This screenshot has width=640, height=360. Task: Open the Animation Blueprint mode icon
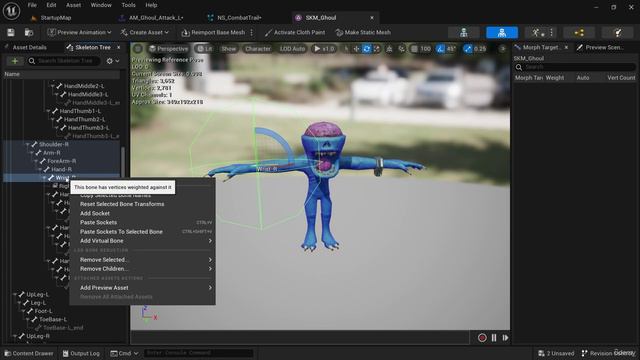[579, 33]
